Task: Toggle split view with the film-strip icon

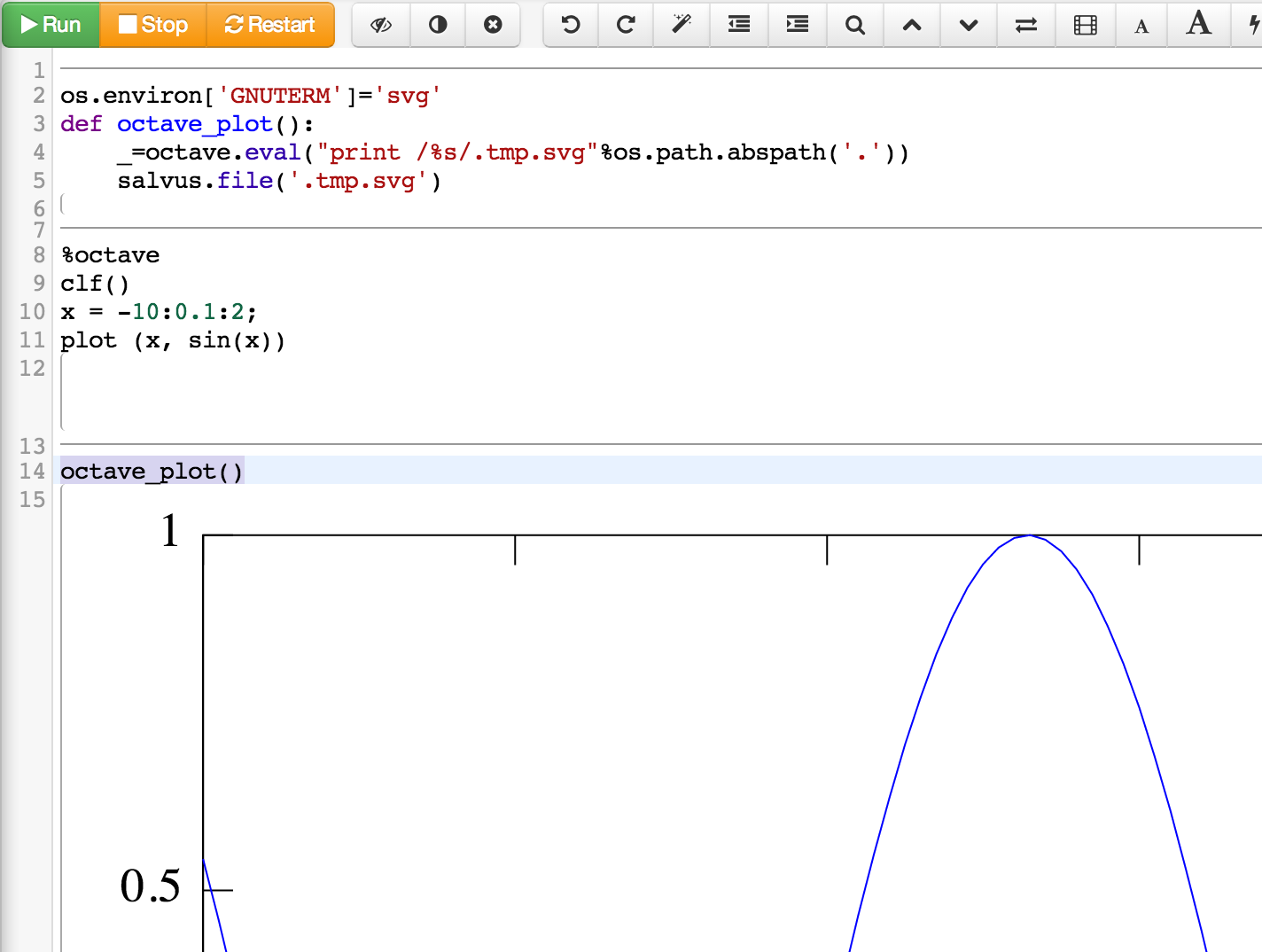Action: click(1085, 25)
